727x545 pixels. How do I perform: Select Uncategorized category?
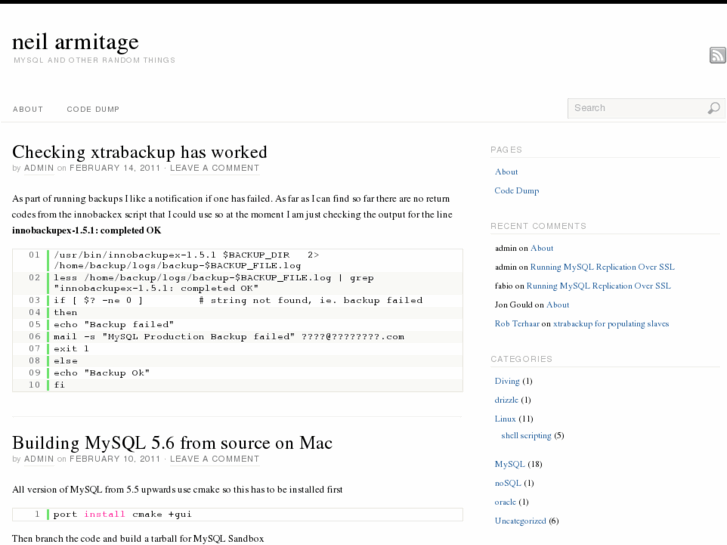pyautogui.click(x=520, y=521)
